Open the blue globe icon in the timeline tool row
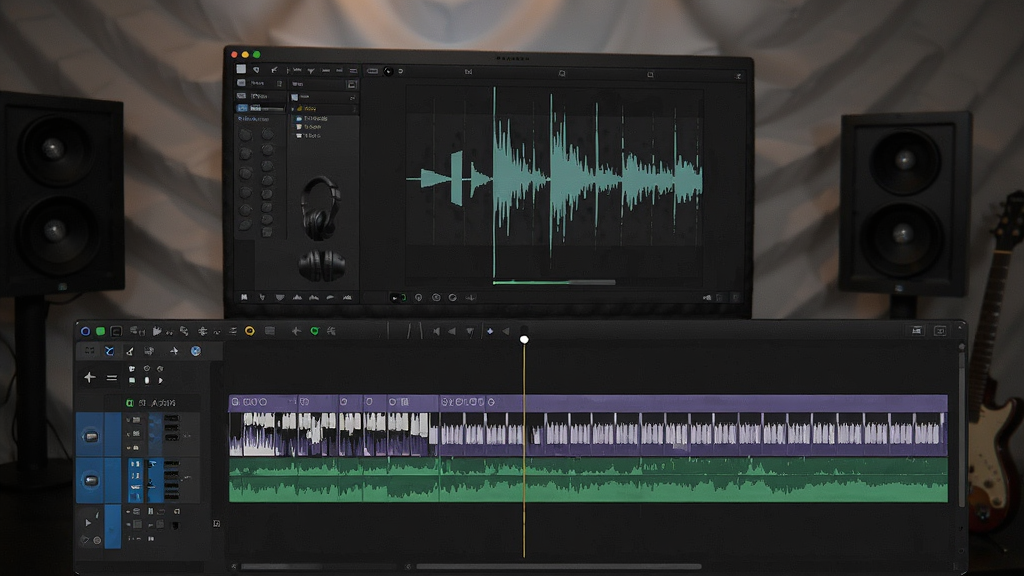The image size is (1024, 576). click(195, 351)
